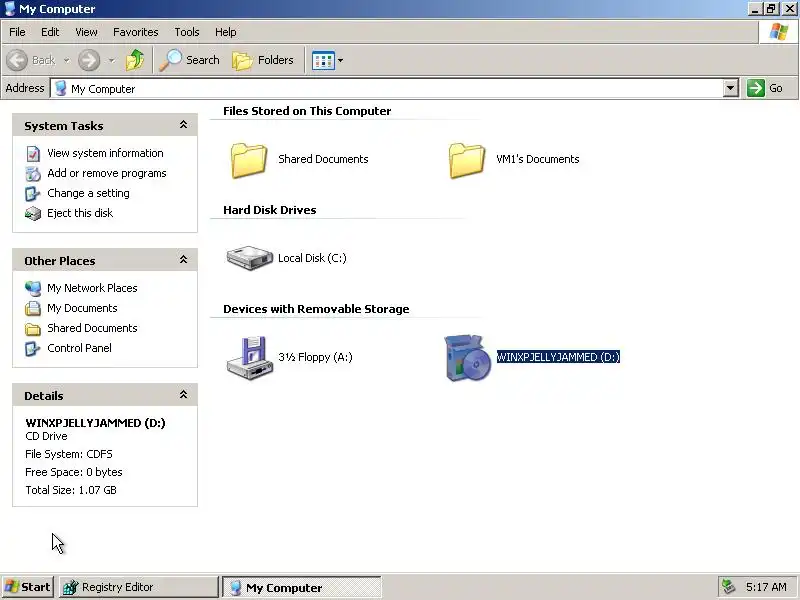Click the Views toolbar icon

[323, 60]
